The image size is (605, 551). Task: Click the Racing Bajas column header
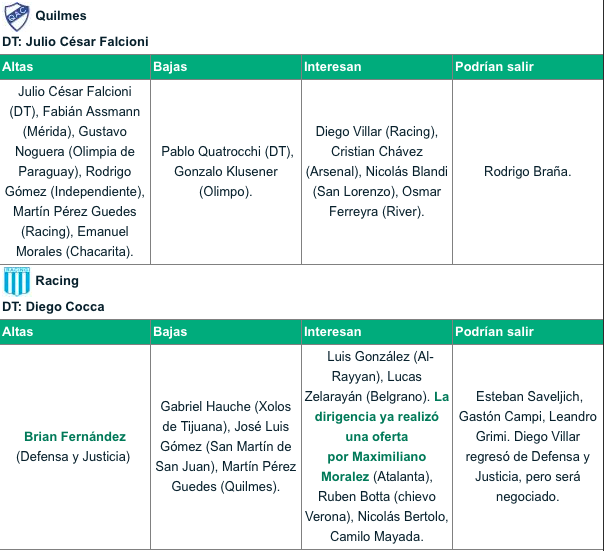[226, 332]
